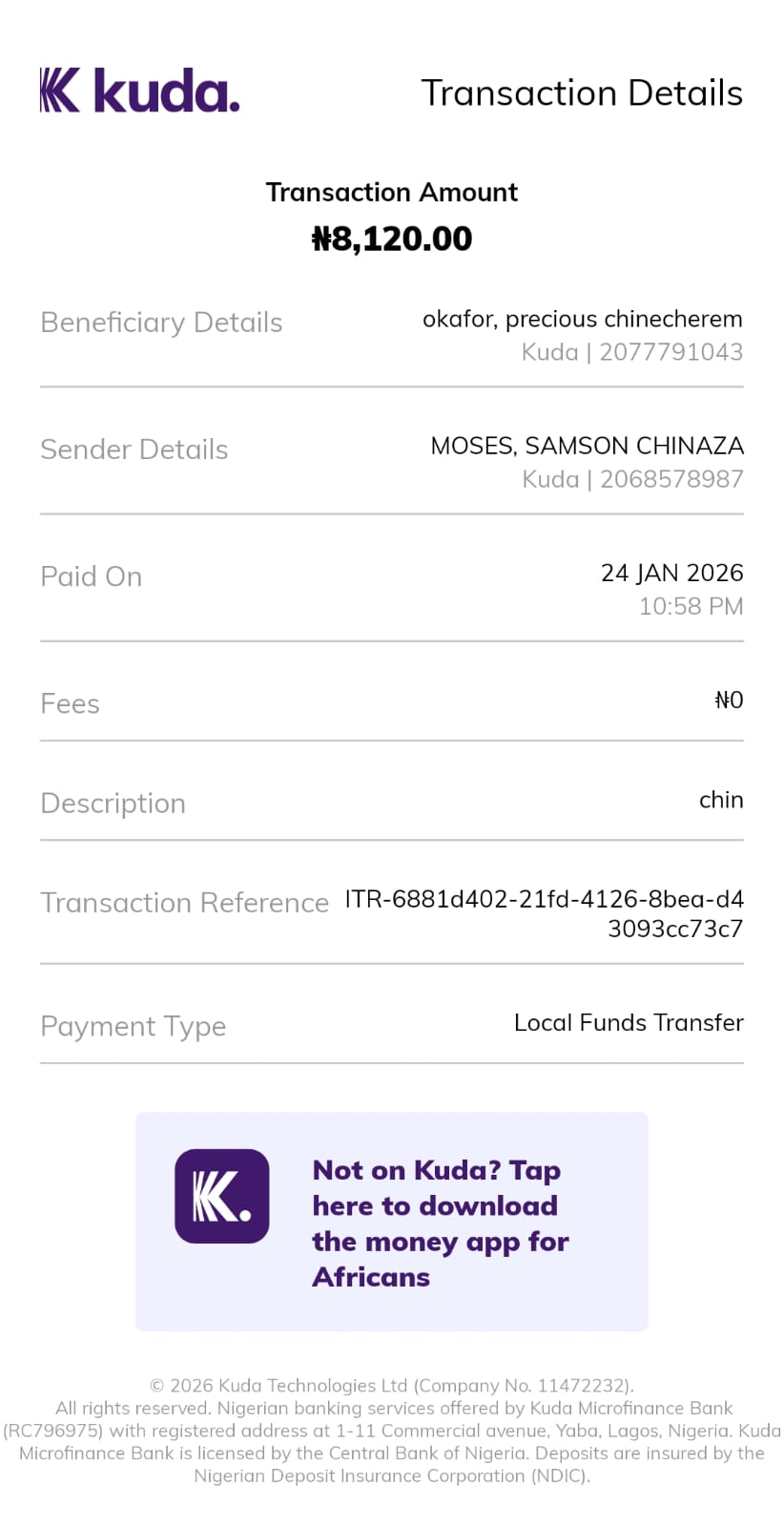The image size is (784, 1527).
Task: Select beneficiary account number 2077791043
Action: pos(671,352)
